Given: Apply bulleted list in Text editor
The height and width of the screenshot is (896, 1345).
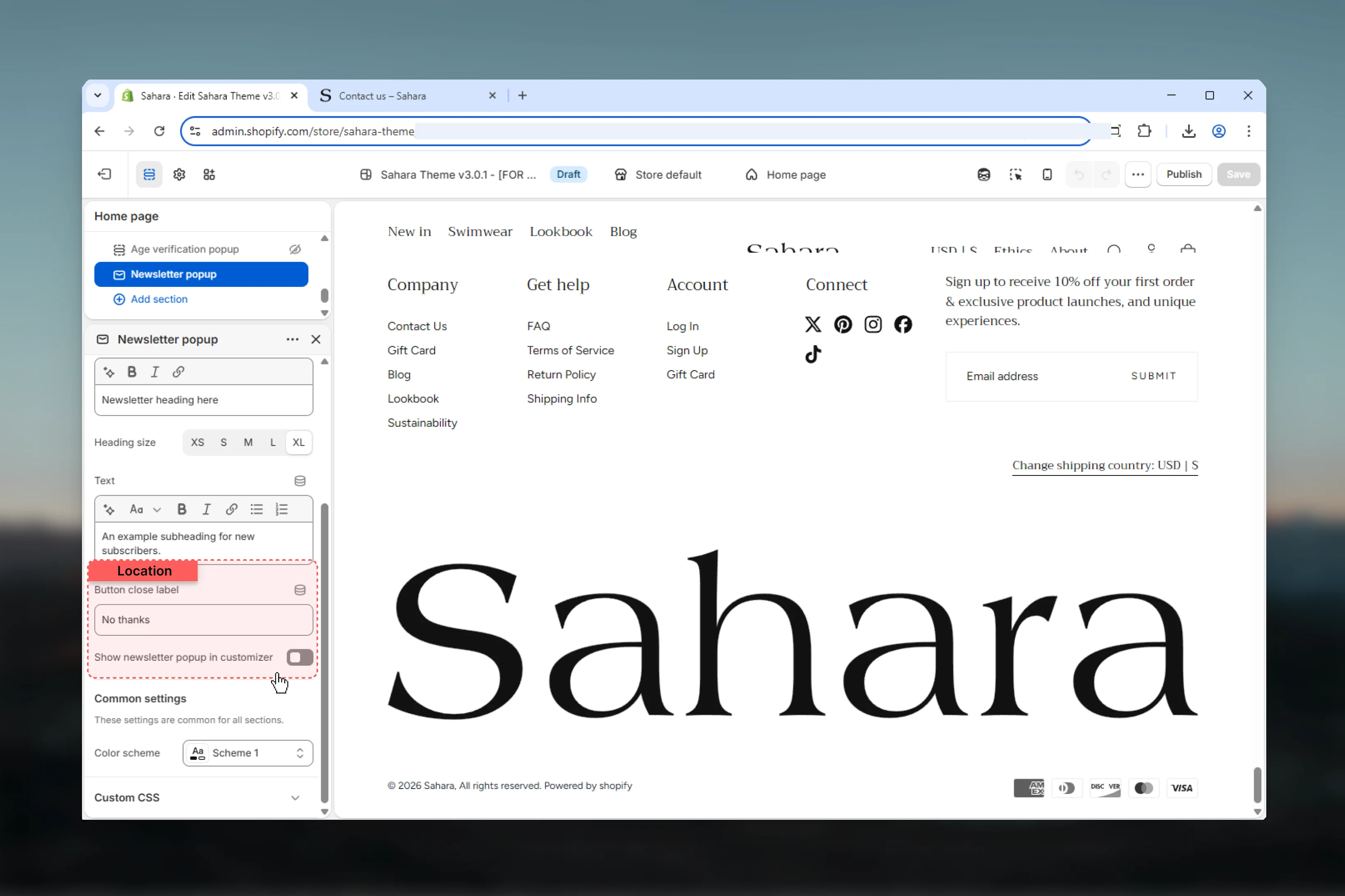Looking at the screenshot, I should [256, 509].
